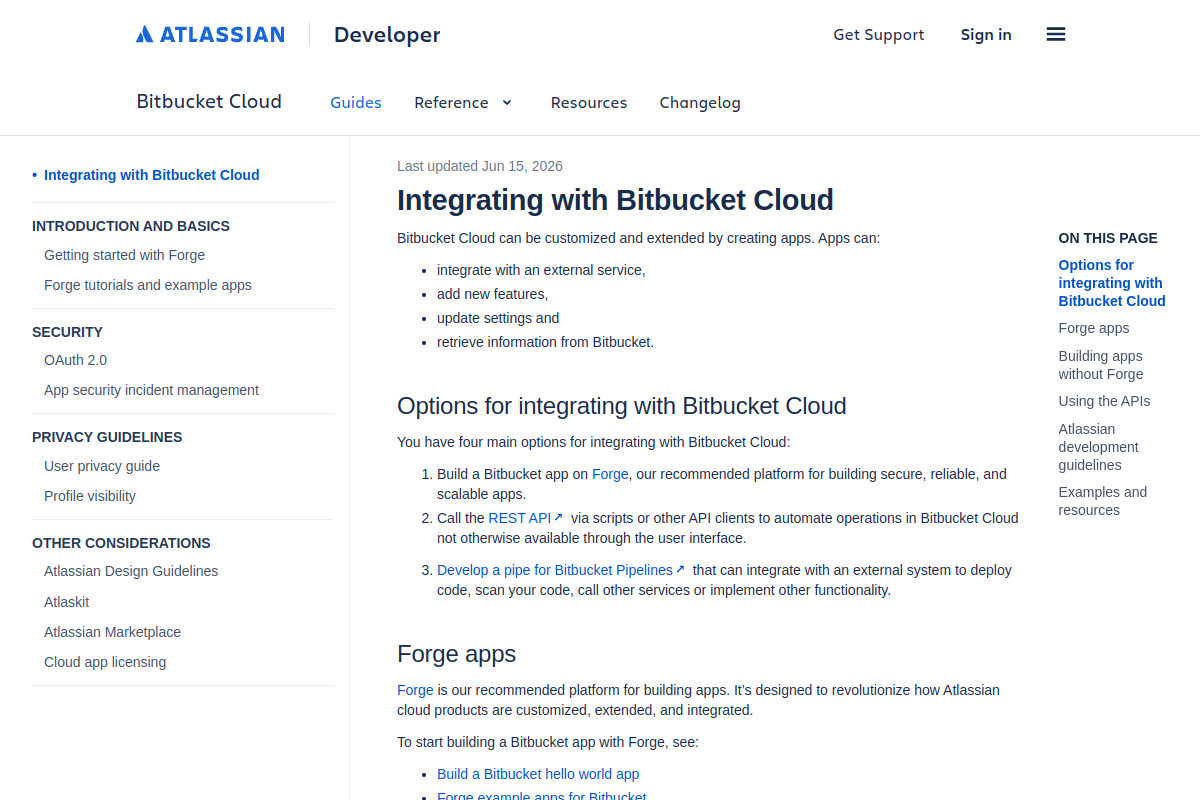
Task: Open OAuth 2.0 sidebar page
Action: pyautogui.click(x=75, y=360)
